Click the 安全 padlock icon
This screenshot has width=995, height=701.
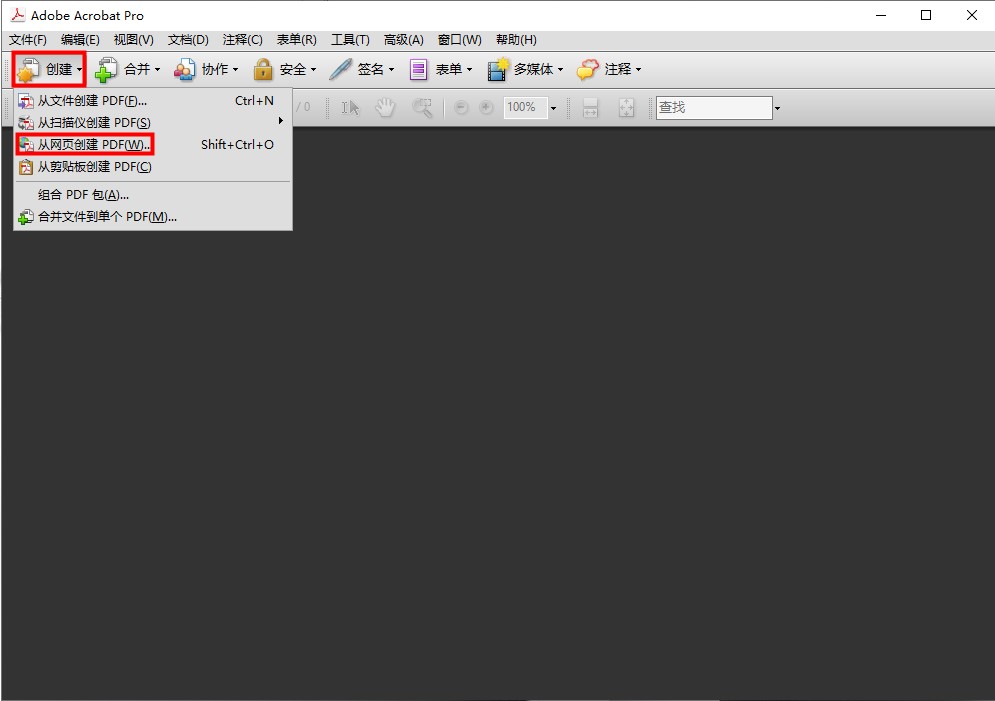click(263, 69)
